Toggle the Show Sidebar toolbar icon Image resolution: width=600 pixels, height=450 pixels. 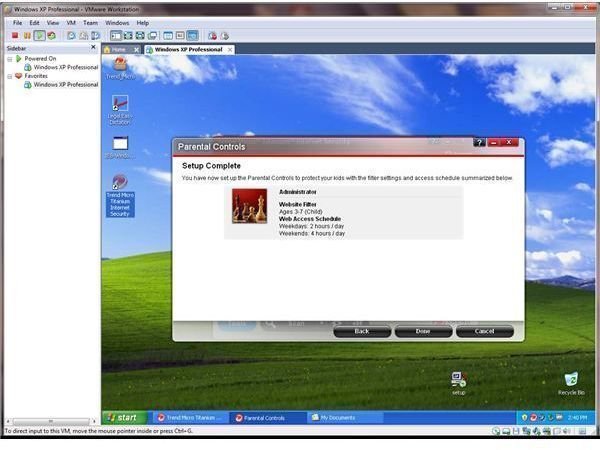coord(116,36)
